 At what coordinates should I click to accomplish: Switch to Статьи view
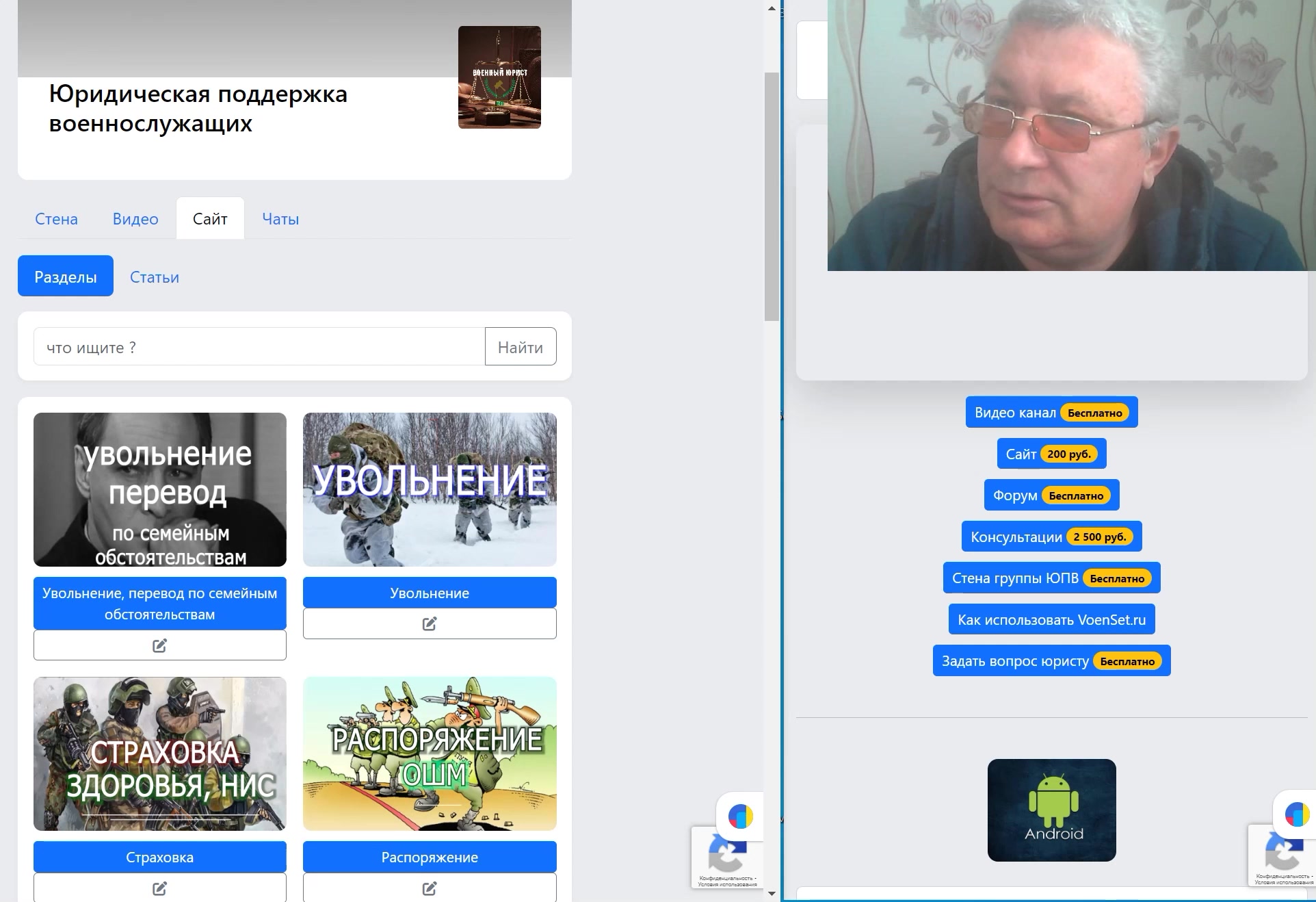click(x=155, y=277)
